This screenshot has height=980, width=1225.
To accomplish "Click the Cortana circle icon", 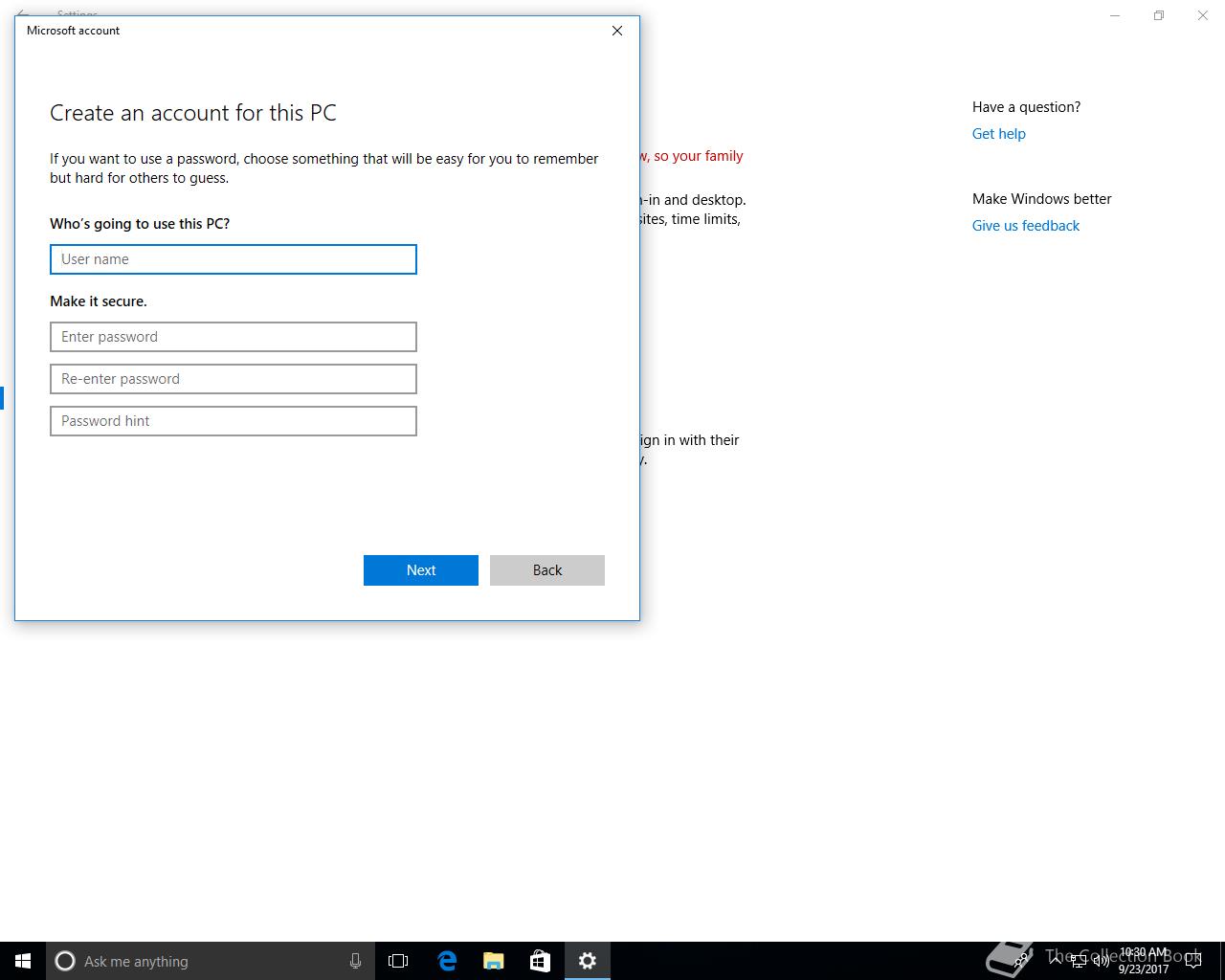I will coord(65,961).
